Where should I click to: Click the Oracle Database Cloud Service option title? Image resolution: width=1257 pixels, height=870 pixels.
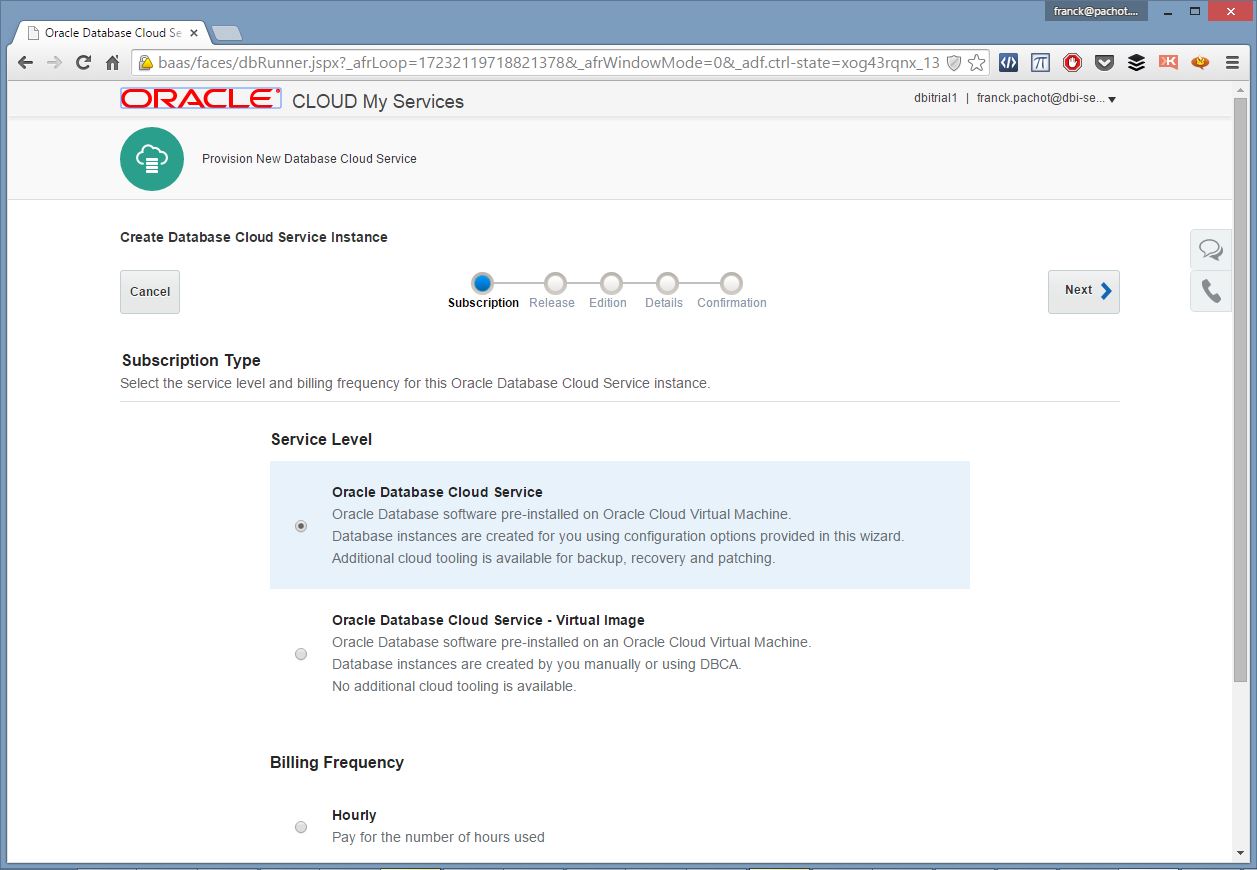click(x=437, y=492)
